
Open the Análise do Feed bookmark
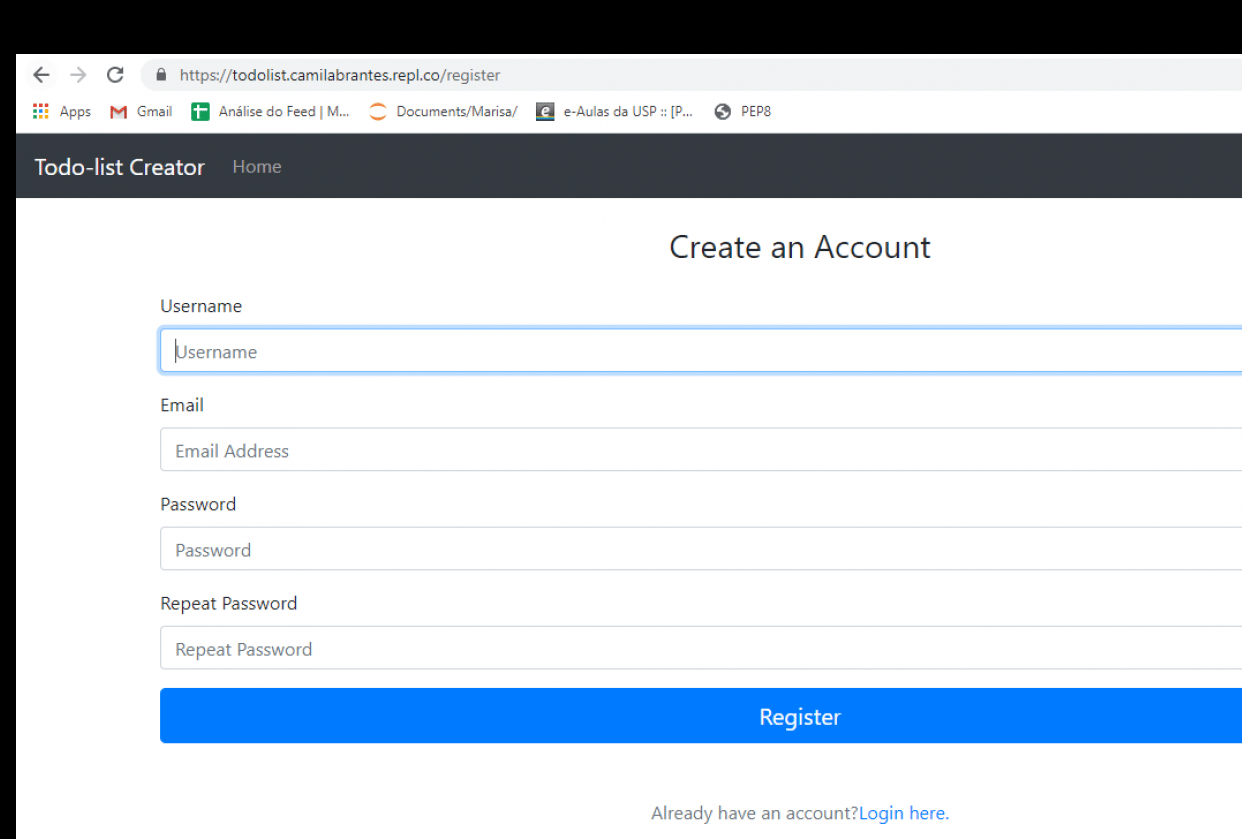tap(270, 112)
